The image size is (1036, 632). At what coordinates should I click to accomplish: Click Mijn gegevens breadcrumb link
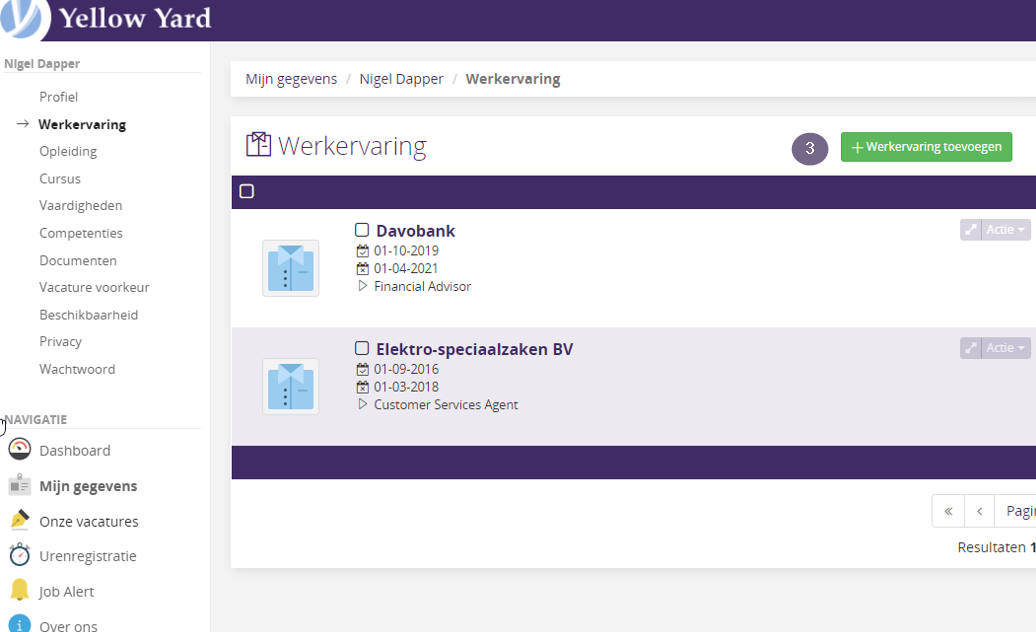[x=291, y=79]
